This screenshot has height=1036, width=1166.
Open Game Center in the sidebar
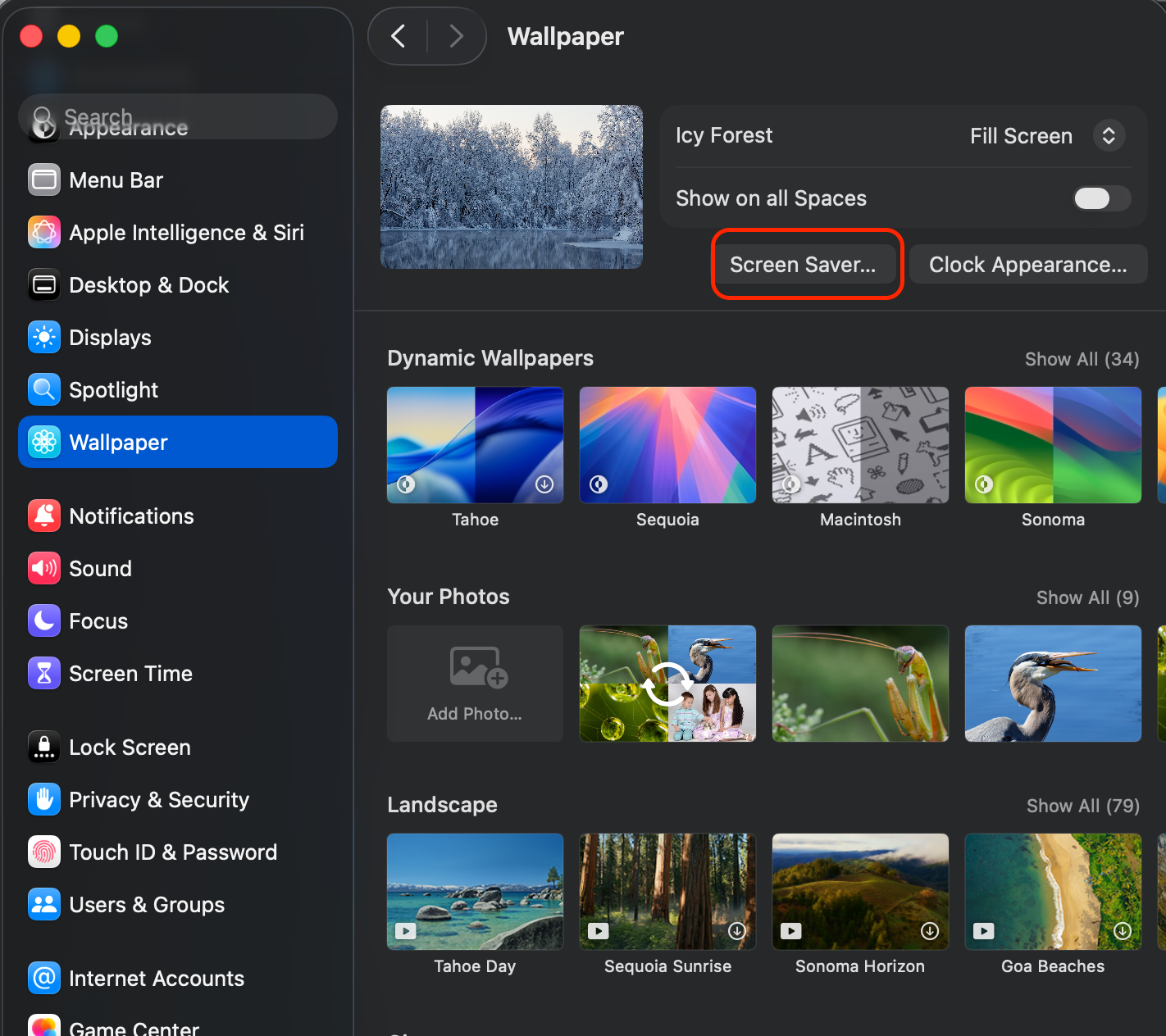[x=178, y=1026]
